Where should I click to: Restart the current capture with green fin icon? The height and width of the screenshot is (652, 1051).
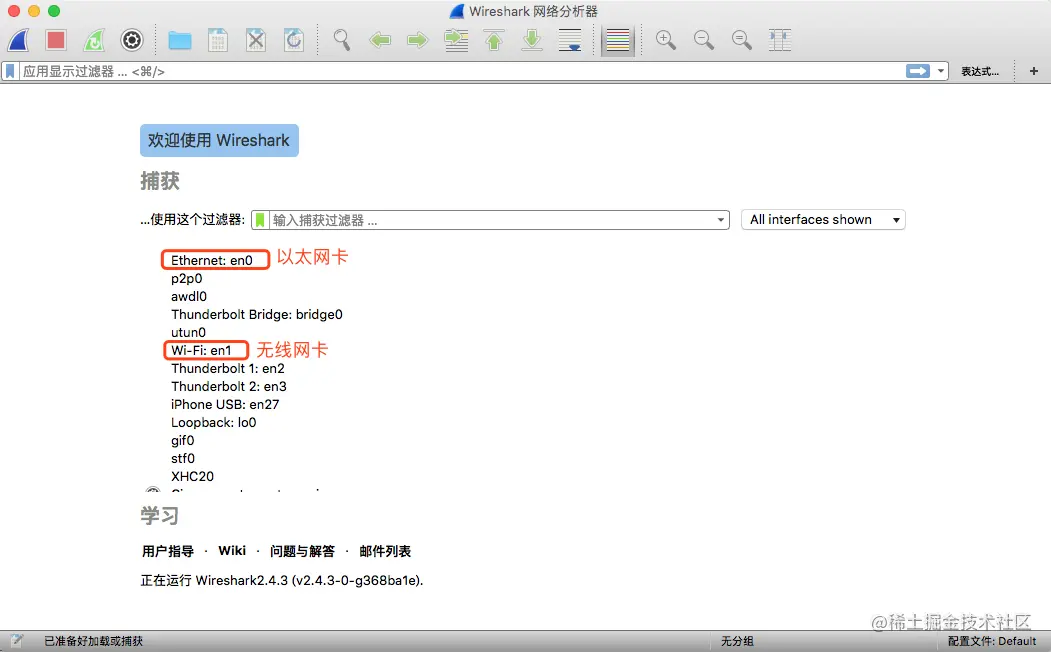coord(94,40)
